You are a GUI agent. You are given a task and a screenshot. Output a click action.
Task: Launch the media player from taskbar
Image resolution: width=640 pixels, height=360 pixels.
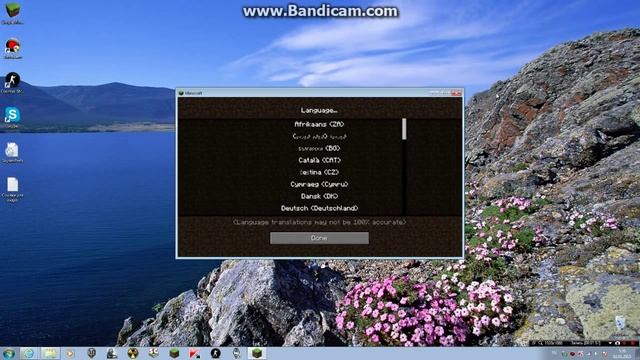tap(70, 353)
